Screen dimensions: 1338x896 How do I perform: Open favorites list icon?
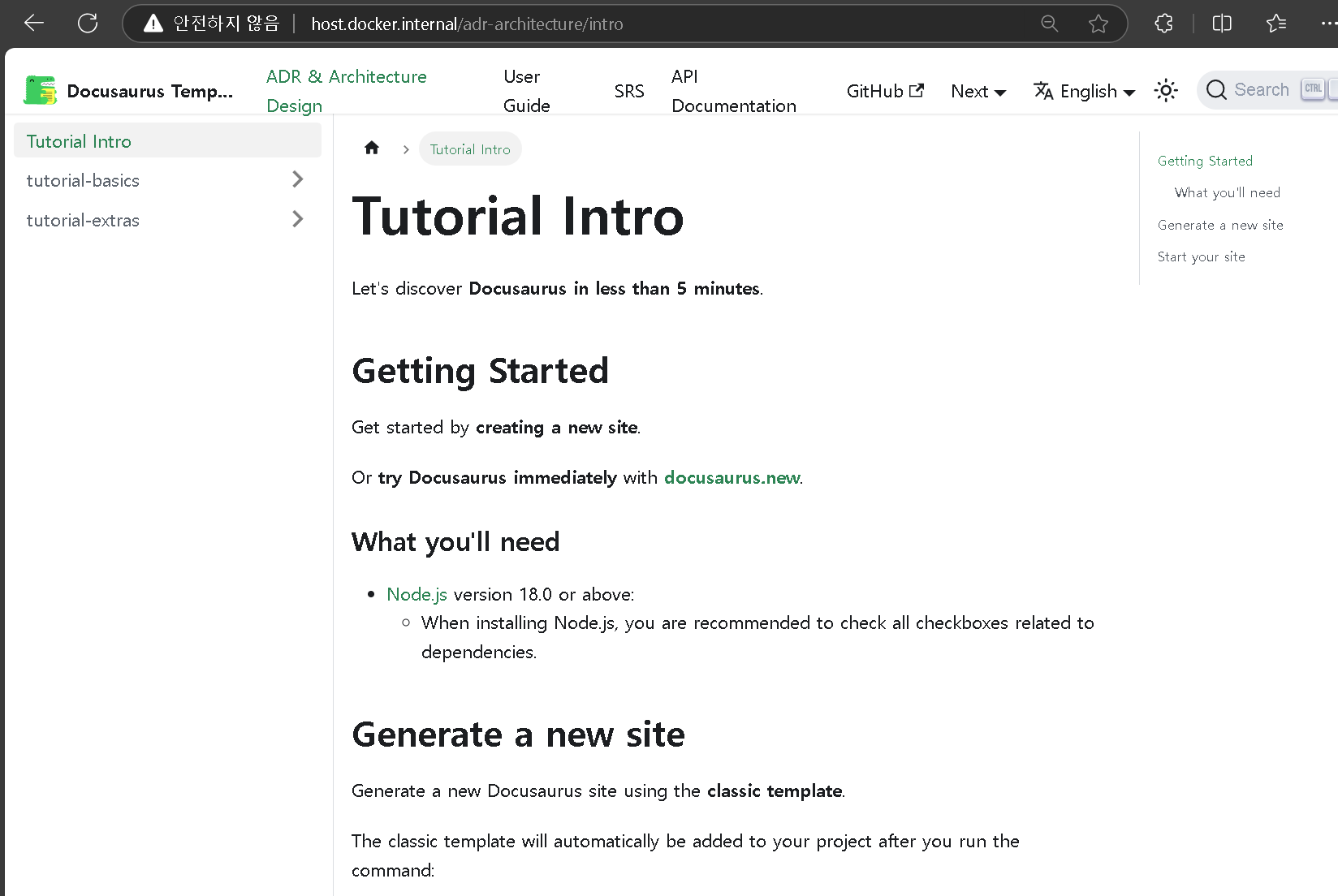(1276, 24)
